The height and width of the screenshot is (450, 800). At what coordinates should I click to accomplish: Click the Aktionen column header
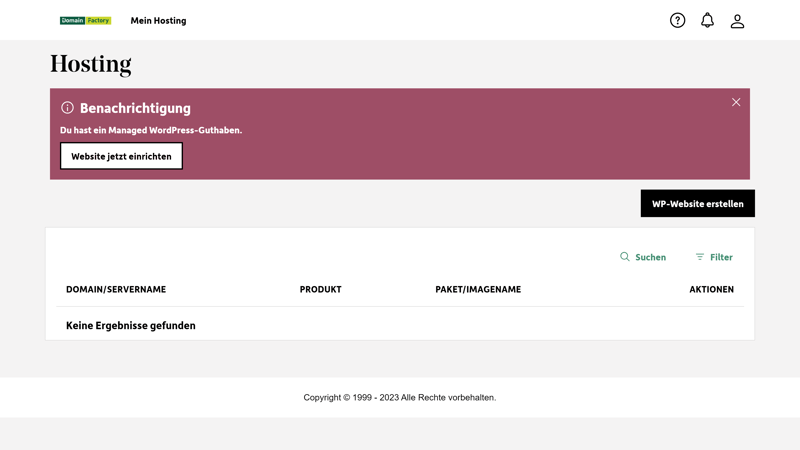coord(711,289)
